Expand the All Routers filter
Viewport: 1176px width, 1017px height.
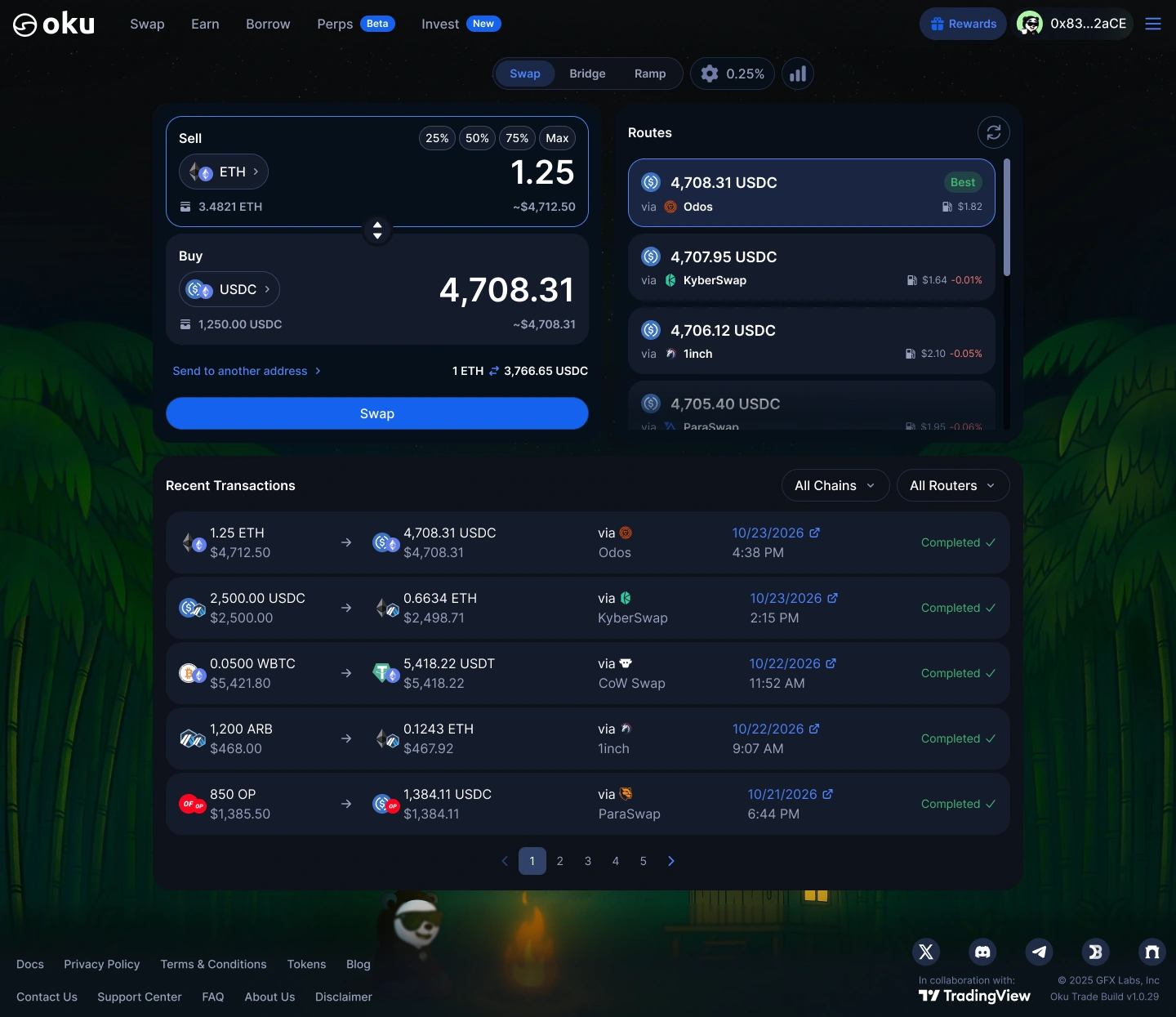tap(953, 485)
